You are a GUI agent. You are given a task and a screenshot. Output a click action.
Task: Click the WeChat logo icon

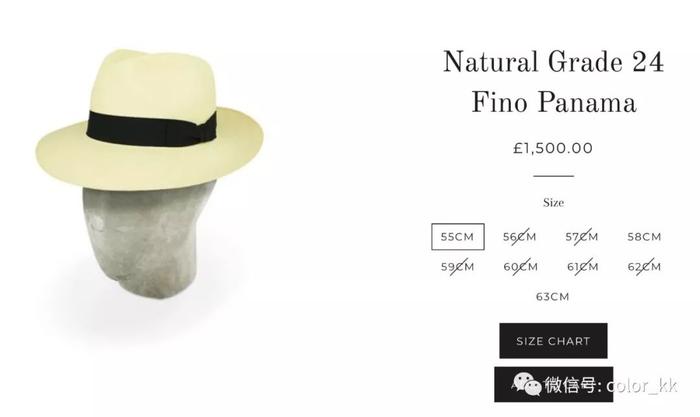(x=527, y=384)
